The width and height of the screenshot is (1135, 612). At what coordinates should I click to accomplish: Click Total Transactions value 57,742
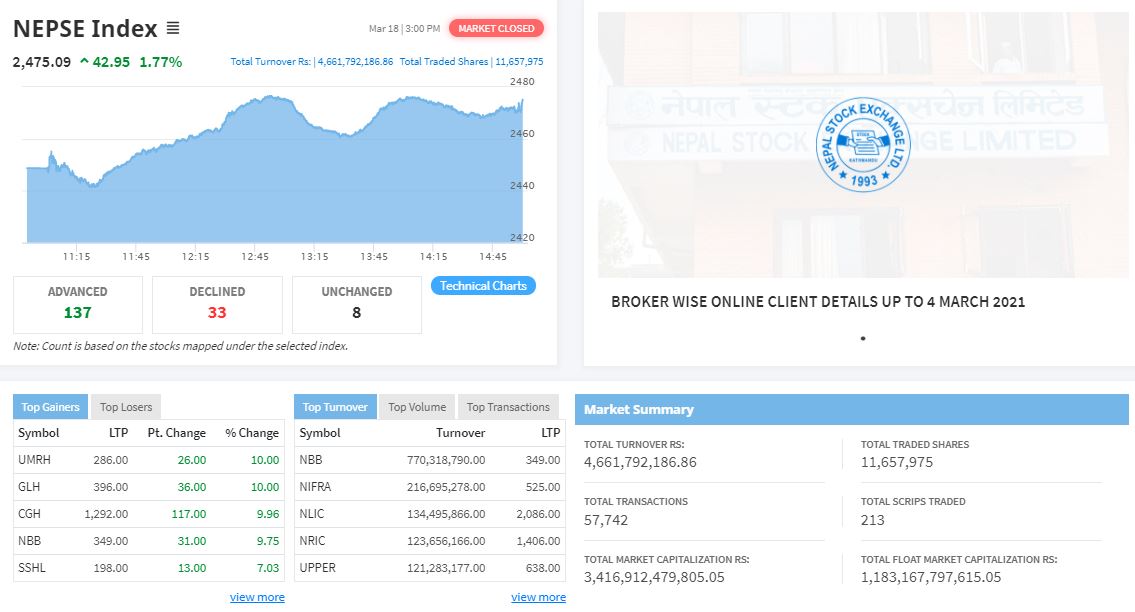coord(606,520)
